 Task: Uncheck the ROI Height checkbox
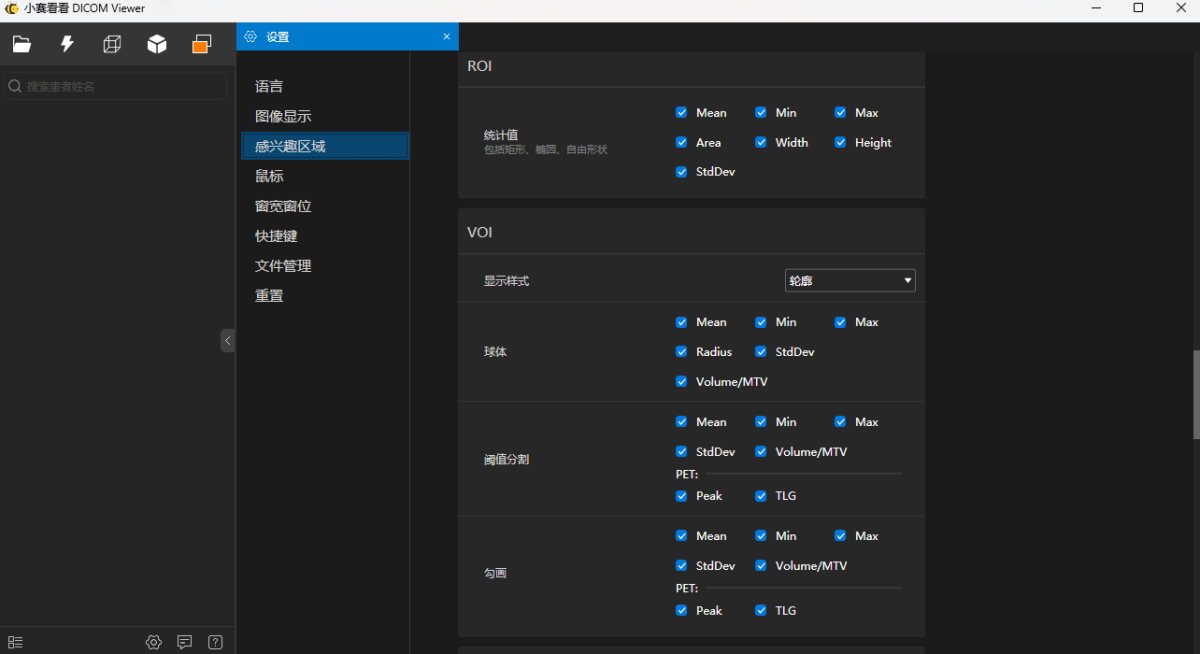pyautogui.click(x=841, y=143)
